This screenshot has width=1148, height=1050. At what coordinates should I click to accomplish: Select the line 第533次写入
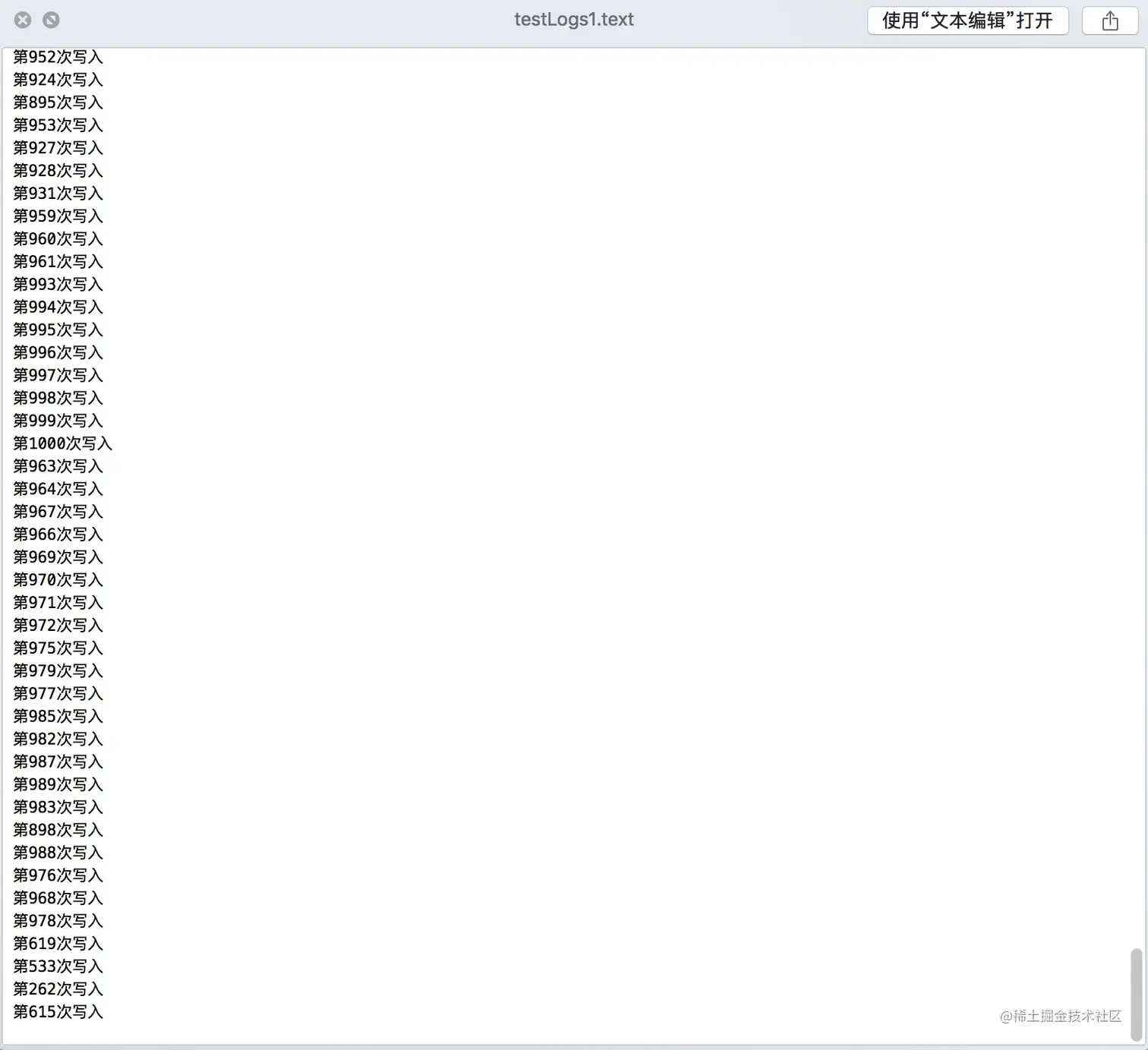tap(58, 967)
